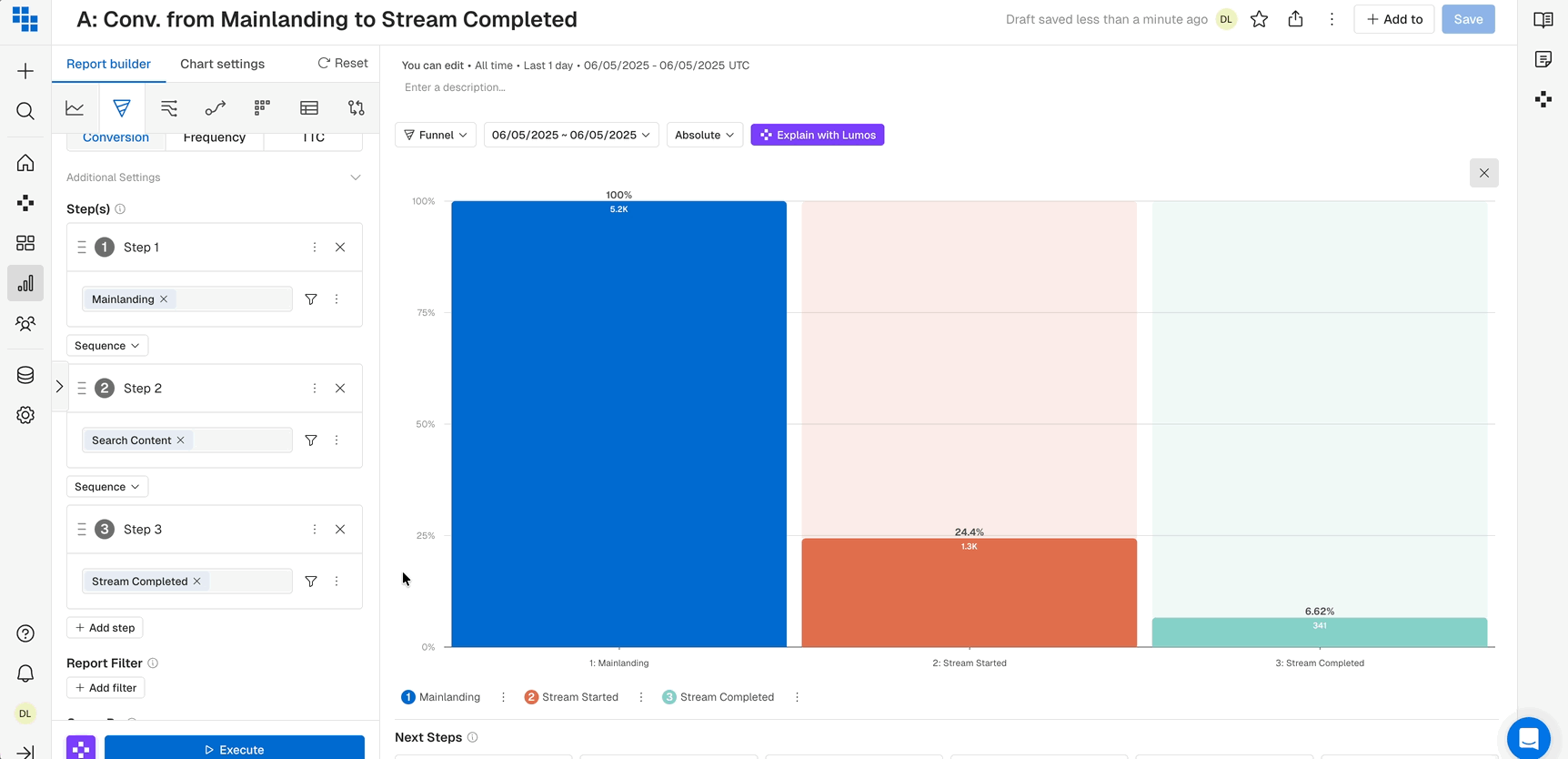Remove the Mainlanding event chip
1568x759 pixels.
(164, 299)
